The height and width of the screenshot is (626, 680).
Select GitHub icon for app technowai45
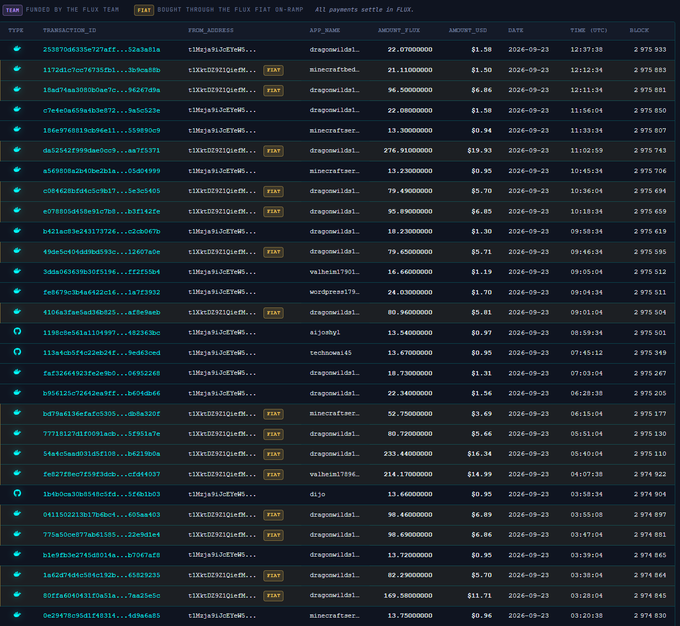17,352
